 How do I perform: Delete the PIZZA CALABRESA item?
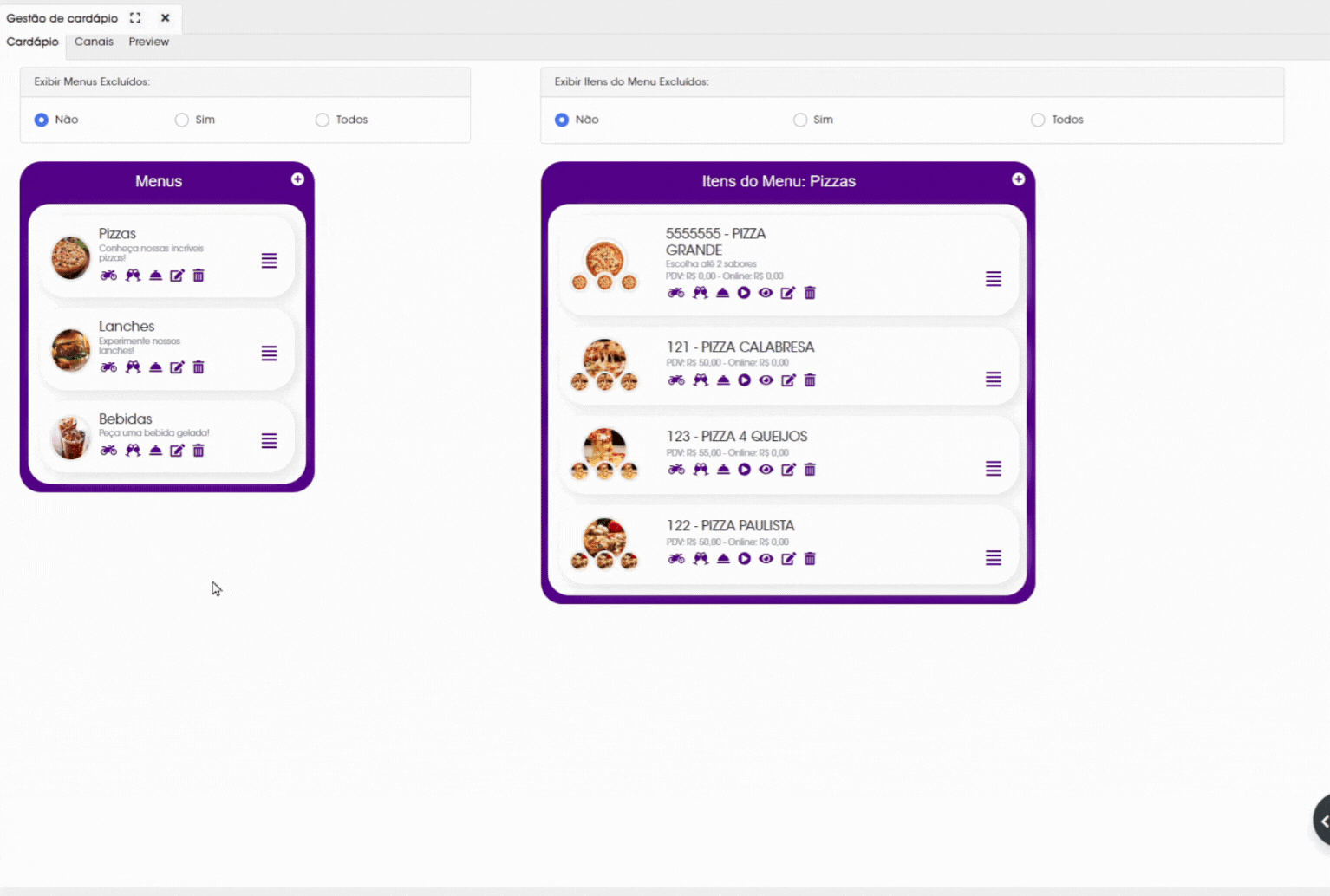810,380
